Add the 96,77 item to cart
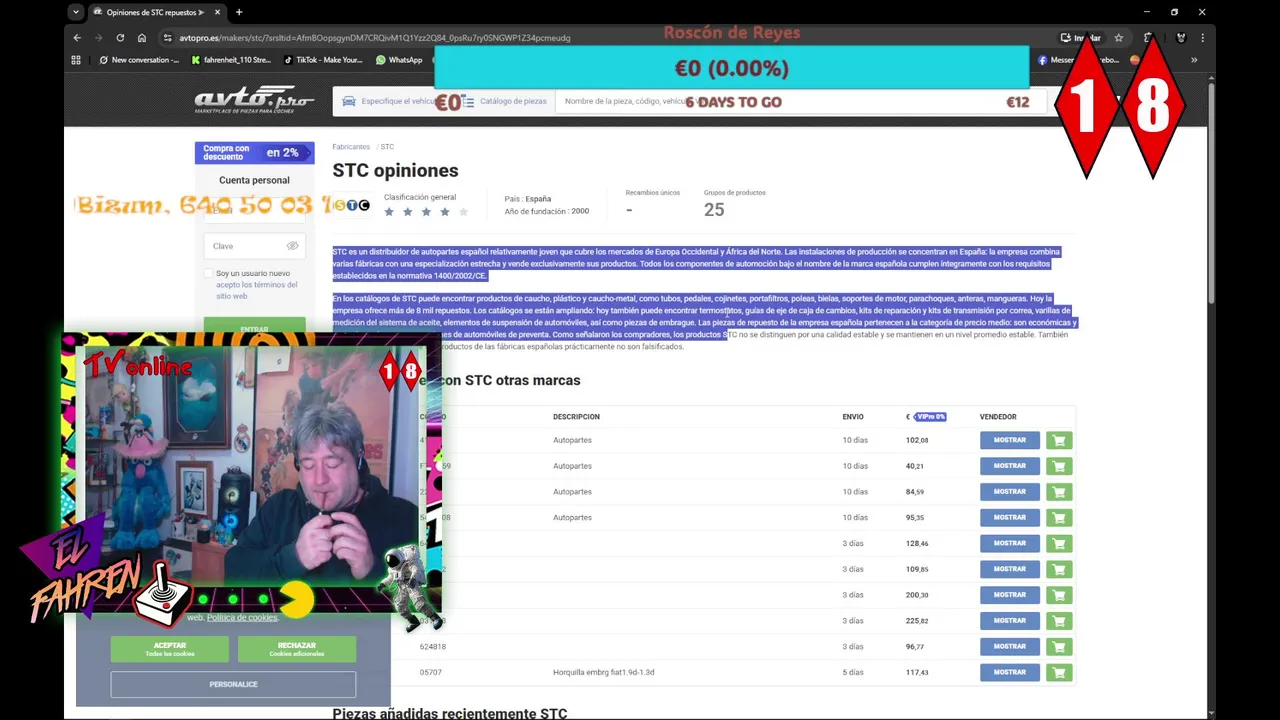This screenshot has width=1280, height=720. pyautogui.click(x=1059, y=646)
